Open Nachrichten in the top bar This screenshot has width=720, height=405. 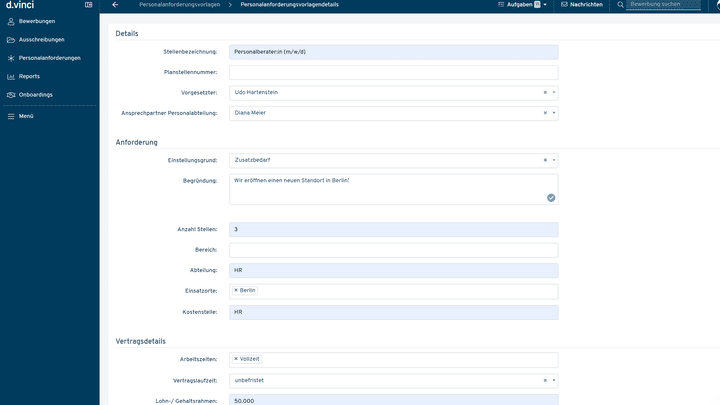tap(582, 5)
